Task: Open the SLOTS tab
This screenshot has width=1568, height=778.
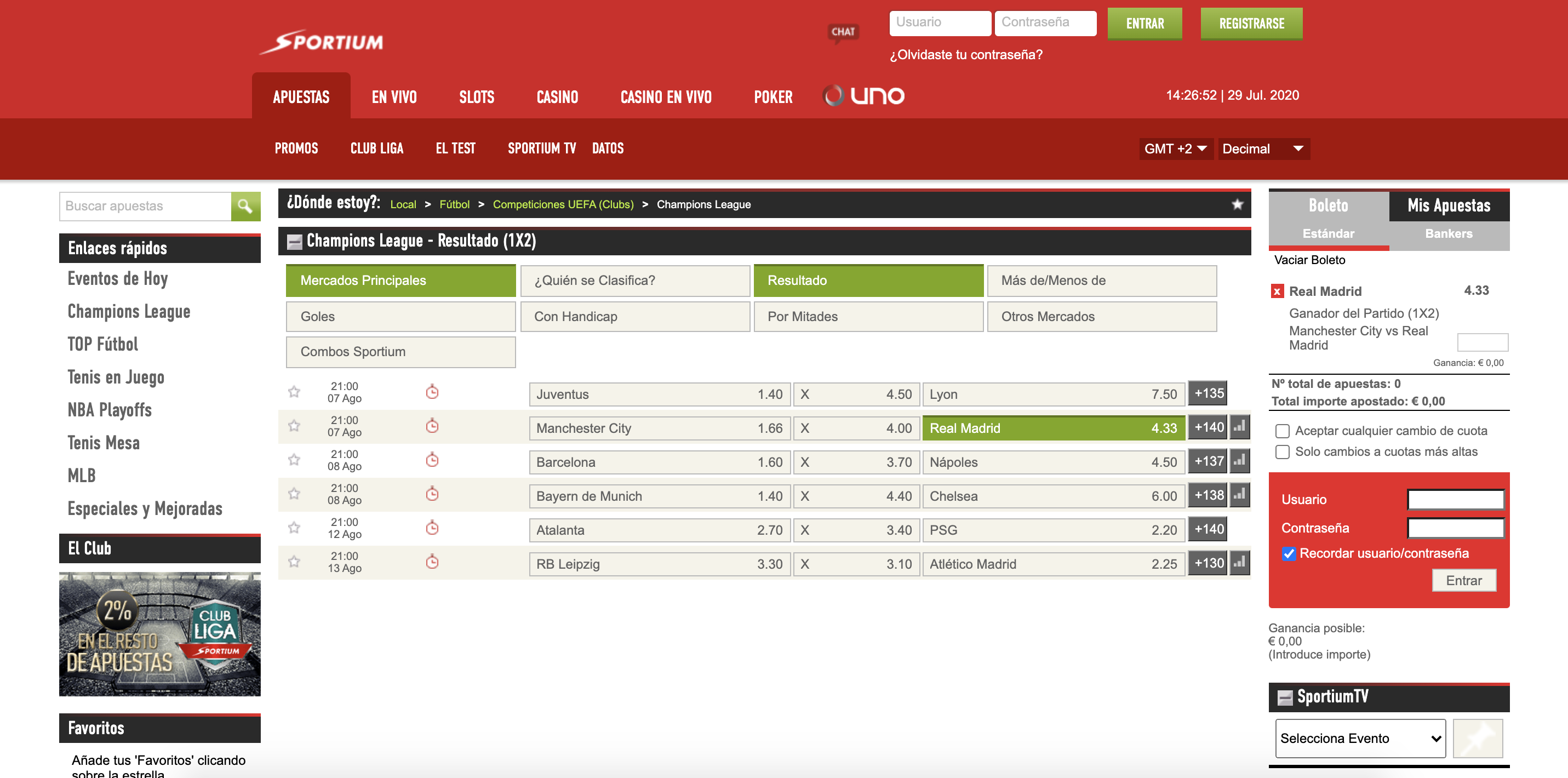Action: (477, 98)
